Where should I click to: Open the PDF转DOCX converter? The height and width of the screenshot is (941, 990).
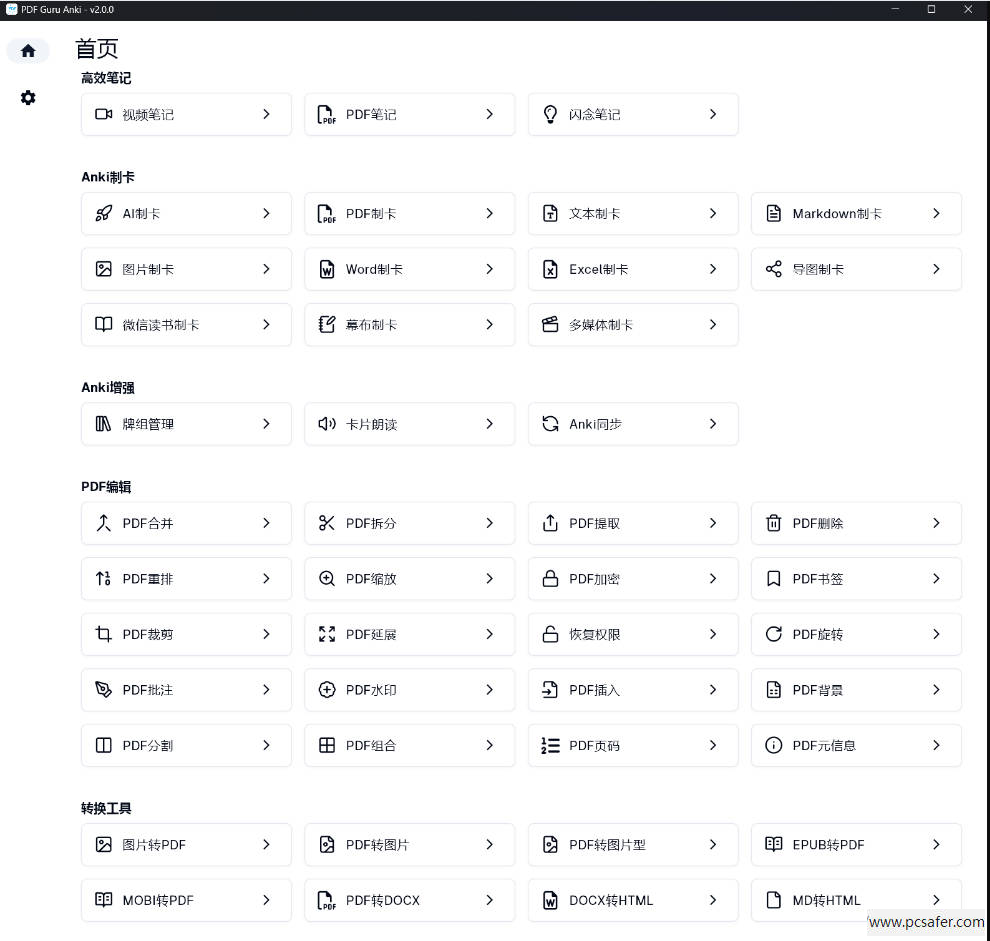click(409, 900)
